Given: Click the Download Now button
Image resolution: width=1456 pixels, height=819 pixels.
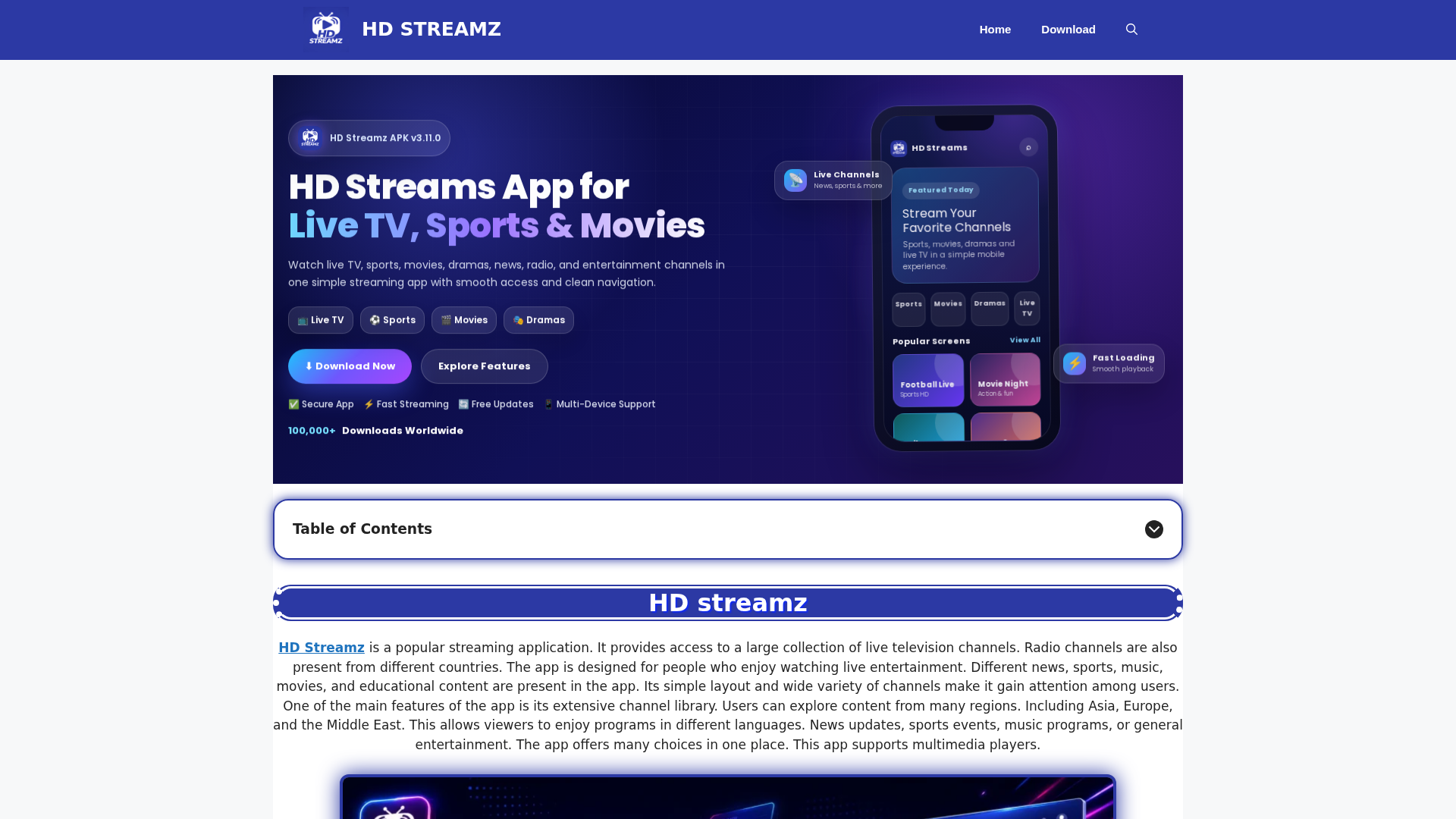Looking at the screenshot, I should (350, 366).
